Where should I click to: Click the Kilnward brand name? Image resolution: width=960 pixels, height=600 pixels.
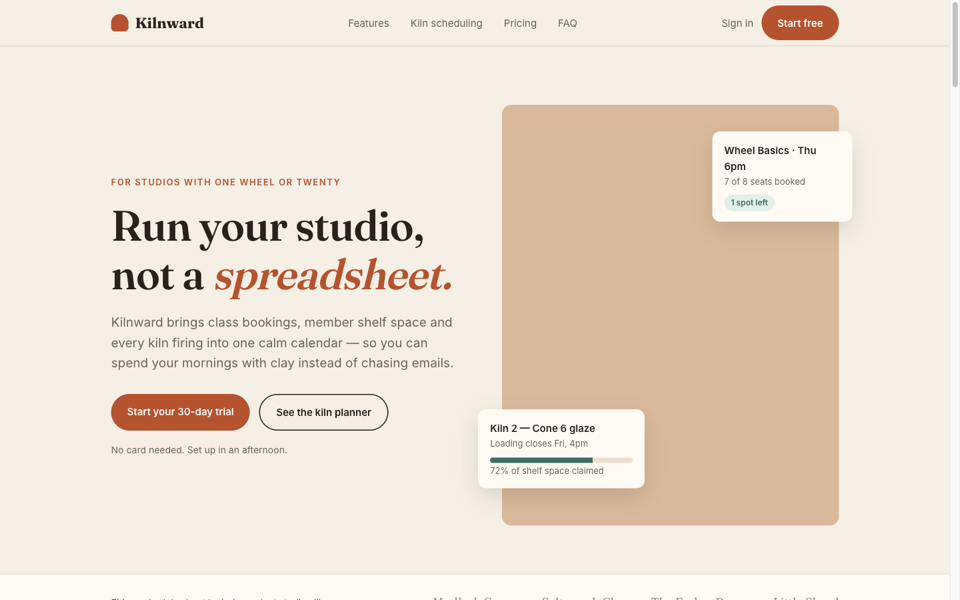tap(170, 23)
